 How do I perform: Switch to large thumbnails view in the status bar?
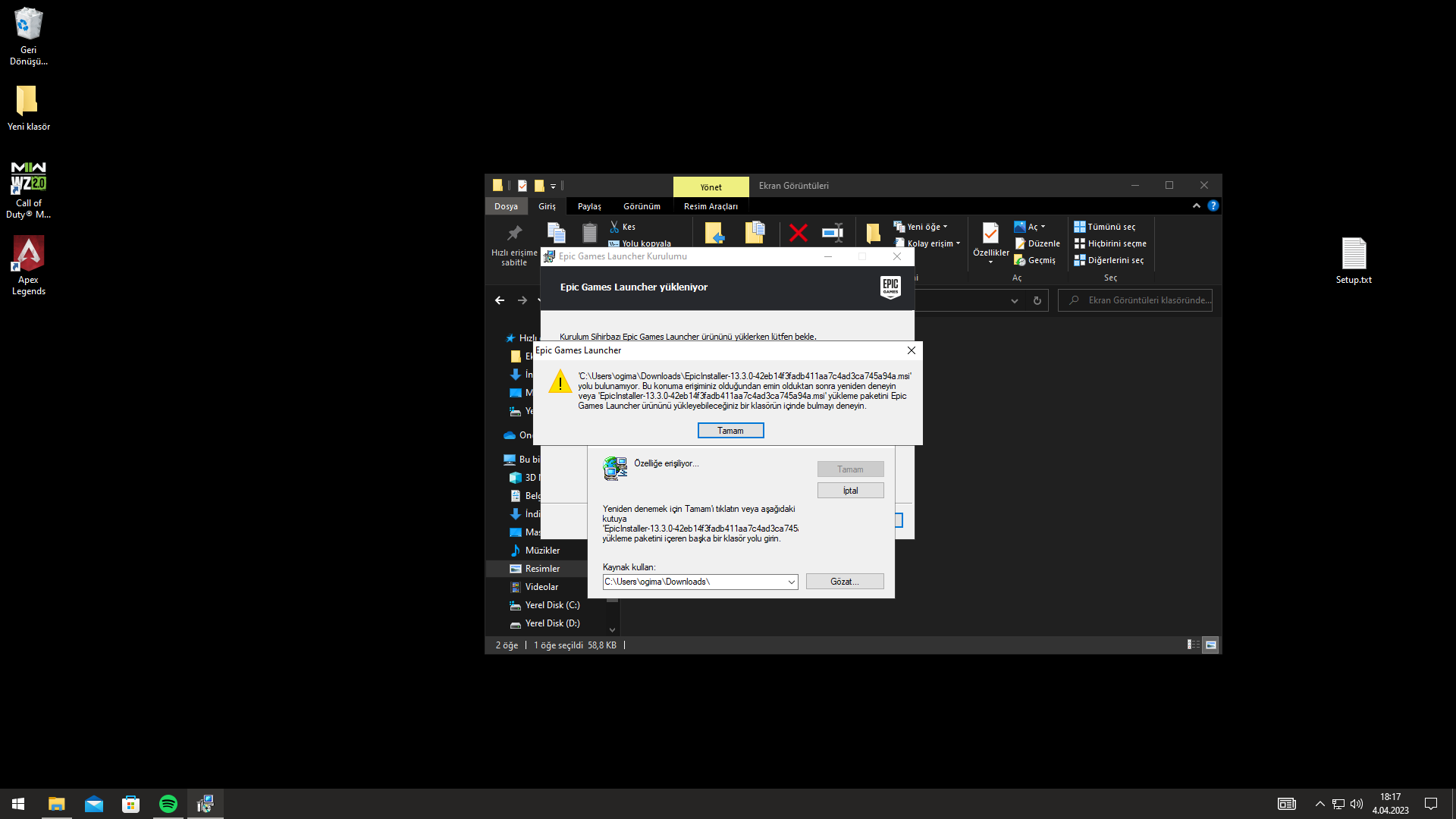point(1211,645)
